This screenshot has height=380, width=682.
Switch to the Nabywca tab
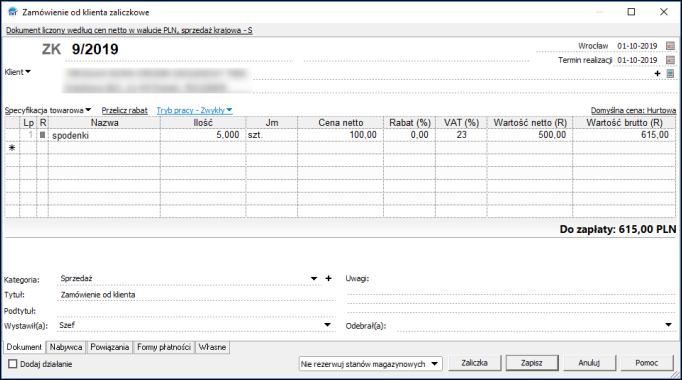pos(66,347)
